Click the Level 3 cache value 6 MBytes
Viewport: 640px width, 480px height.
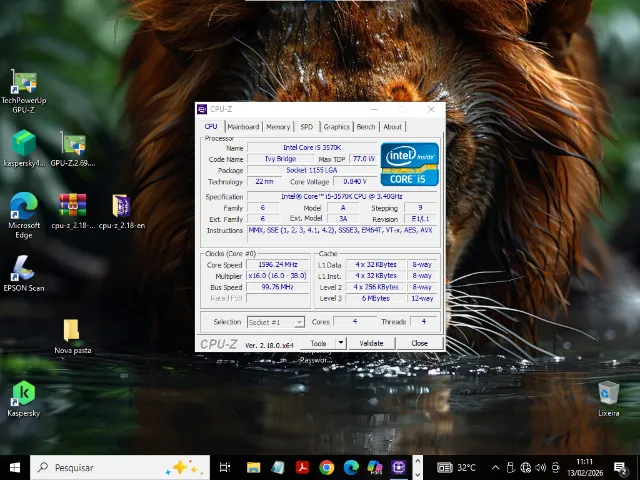pos(376,298)
